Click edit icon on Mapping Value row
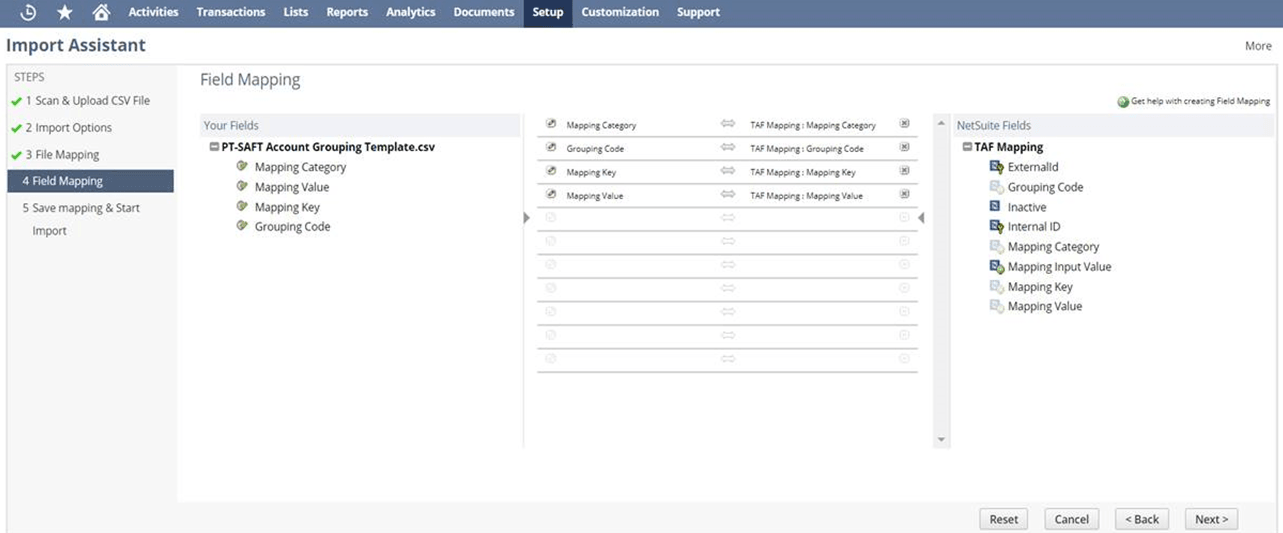 551,195
